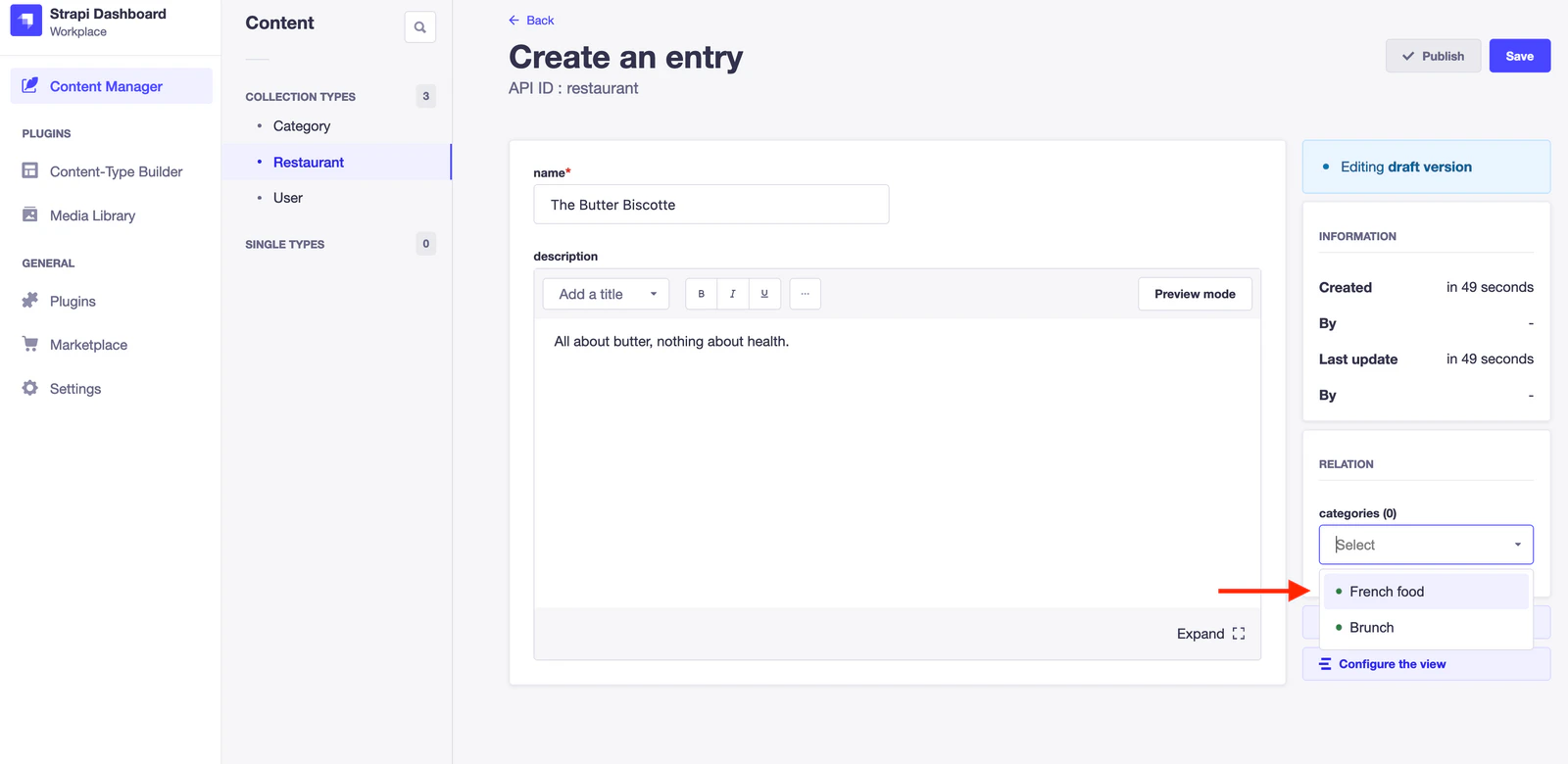Click the Media Library image icon
Viewport: 1568px width, 764px height.
pyautogui.click(x=30, y=215)
